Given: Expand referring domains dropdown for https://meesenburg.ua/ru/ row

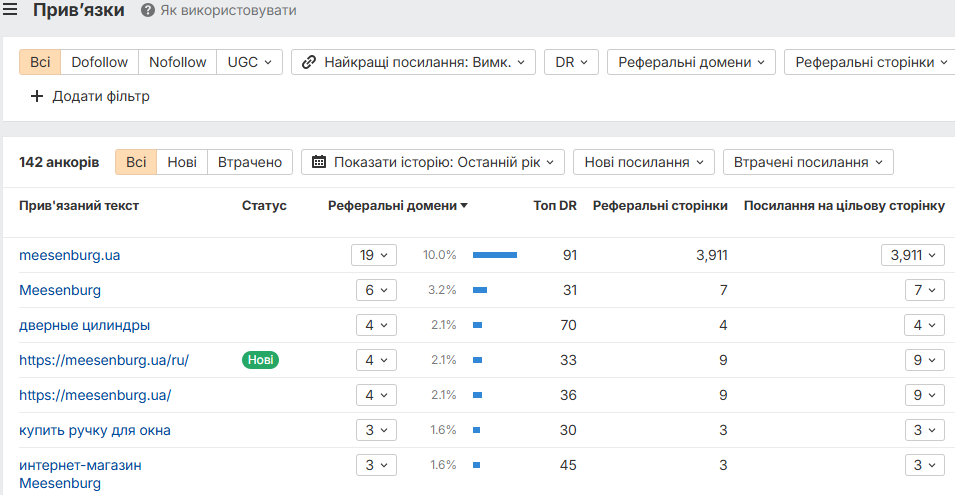Looking at the screenshot, I should pos(376,360).
